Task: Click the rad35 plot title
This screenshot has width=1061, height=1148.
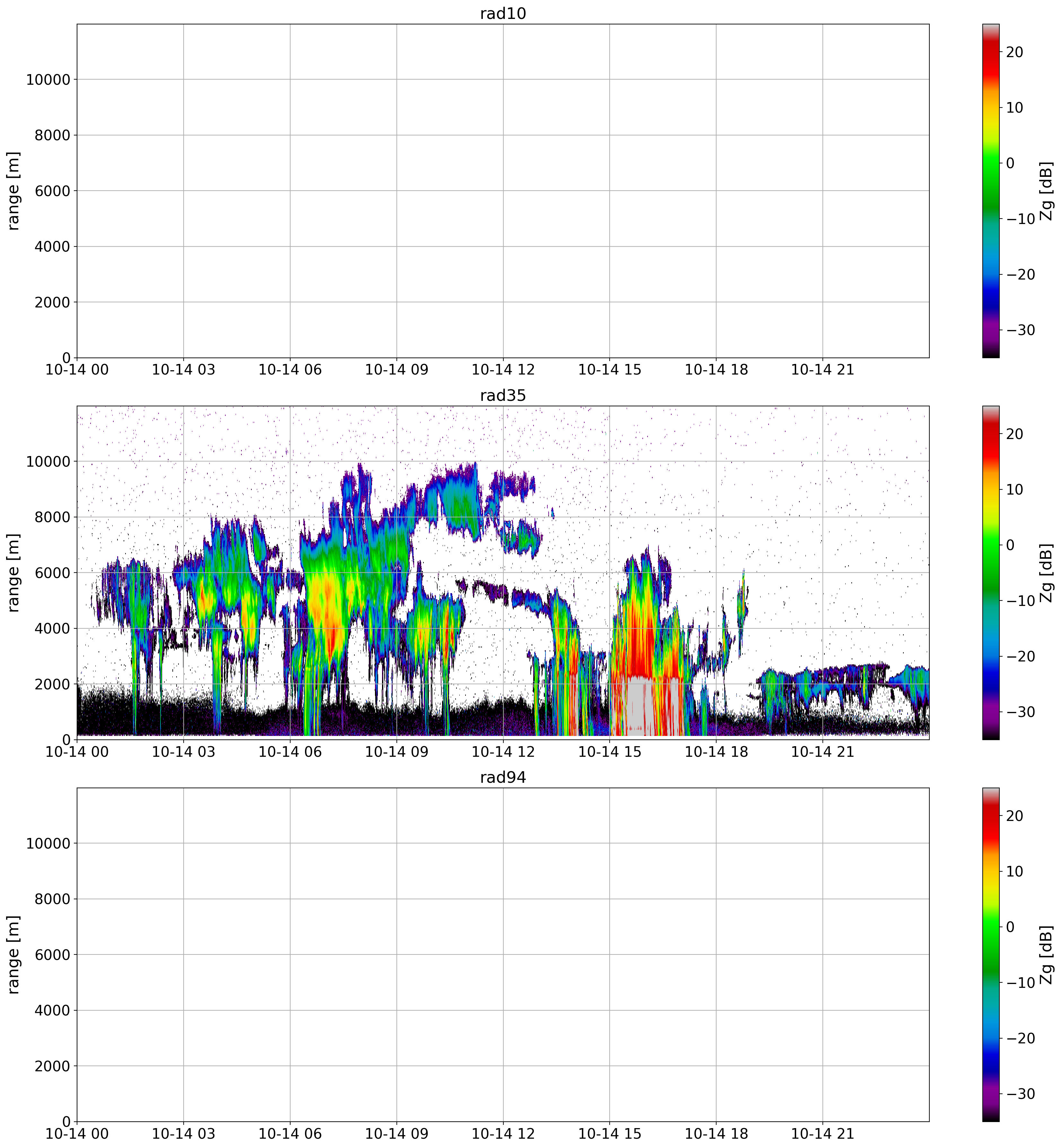Action: (502, 395)
